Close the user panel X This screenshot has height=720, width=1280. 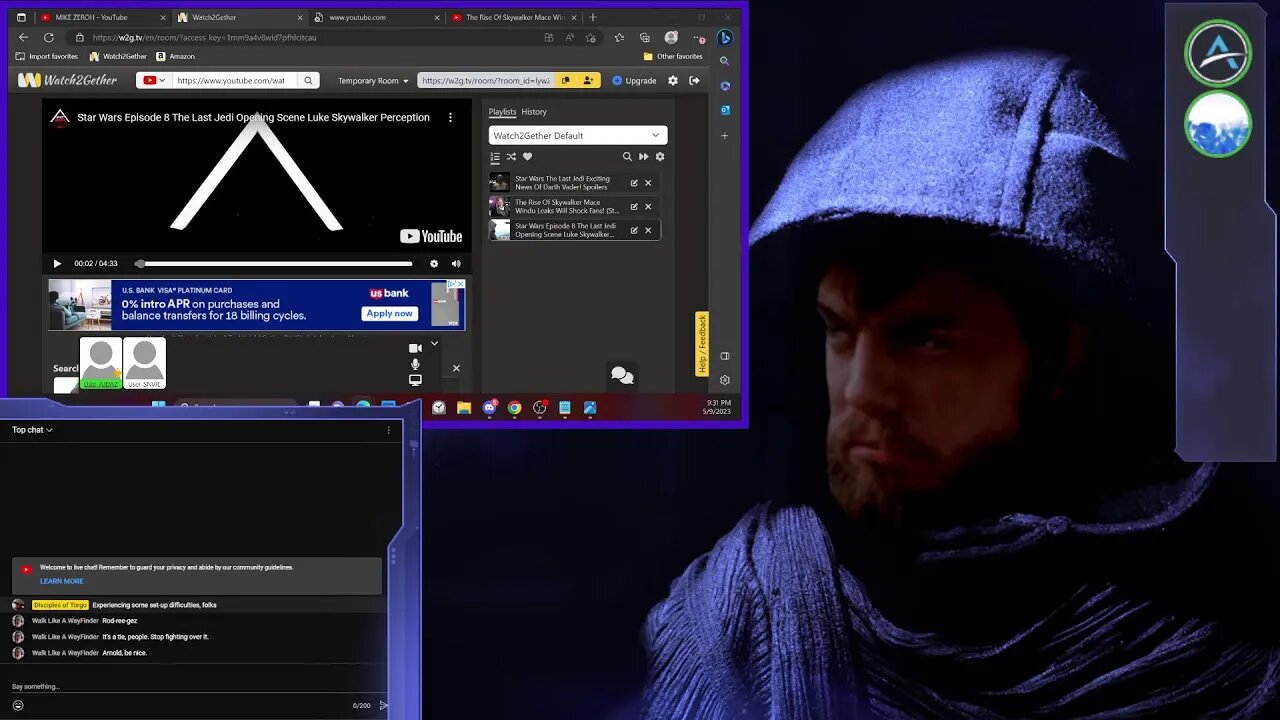click(x=456, y=368)
